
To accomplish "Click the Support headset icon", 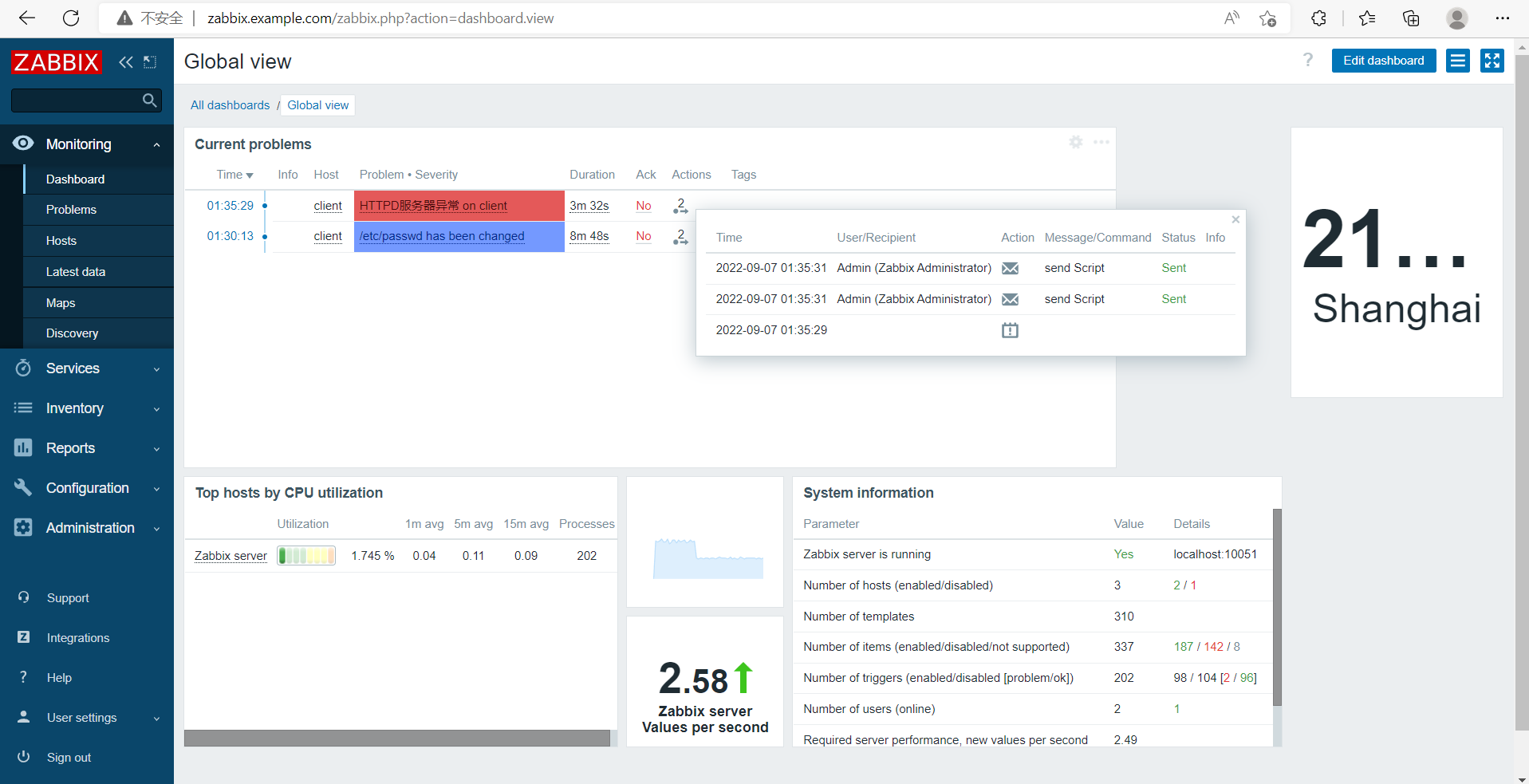I will click(23, 597).
